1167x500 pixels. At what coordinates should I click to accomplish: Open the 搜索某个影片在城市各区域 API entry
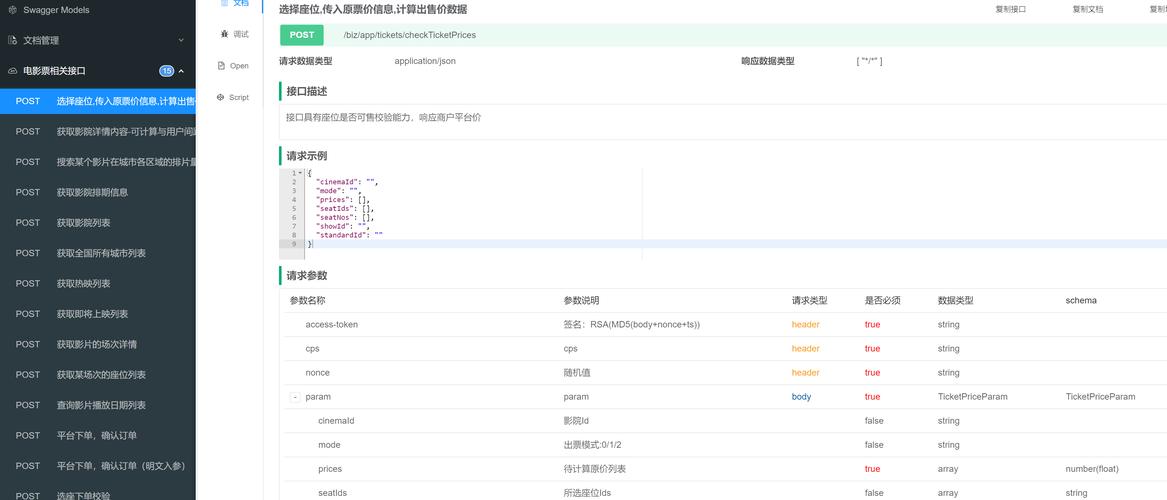point(97,162)
